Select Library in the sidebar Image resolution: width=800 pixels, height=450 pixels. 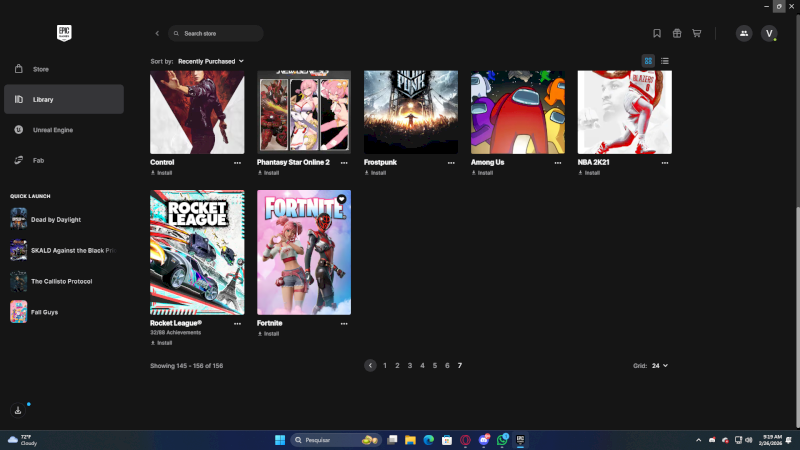[64, 99]
